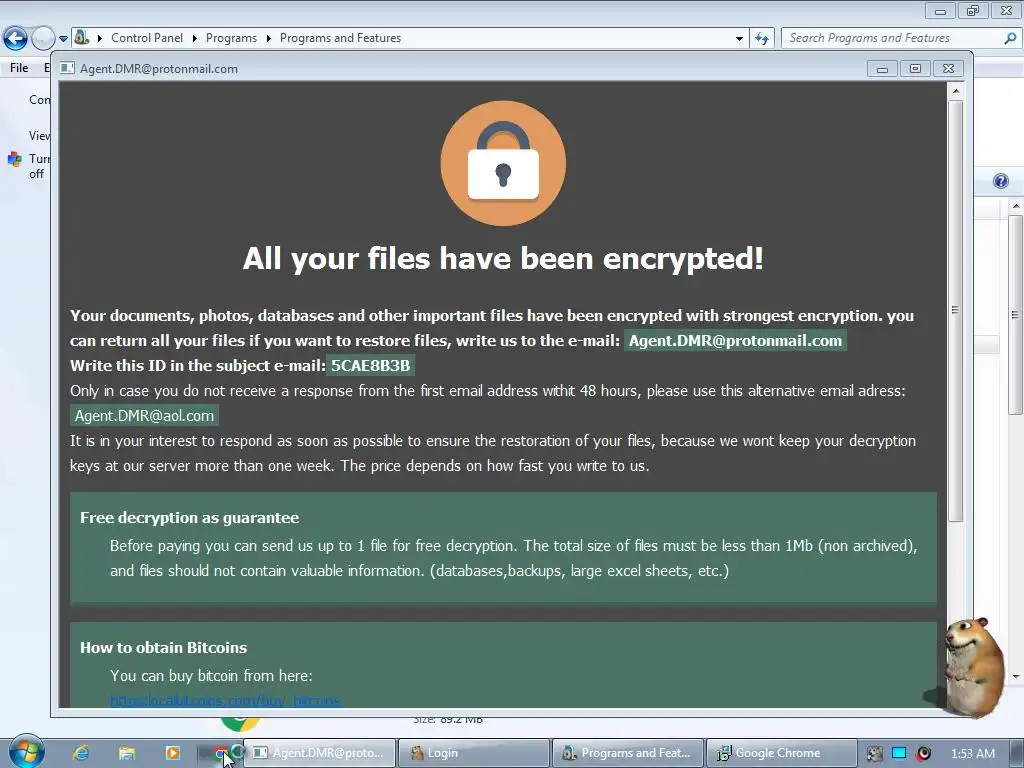Expand the arrow after Control Panel breadcrumb
The height and width of the screenshot is (768, 1024).
[x=195, y=39]
